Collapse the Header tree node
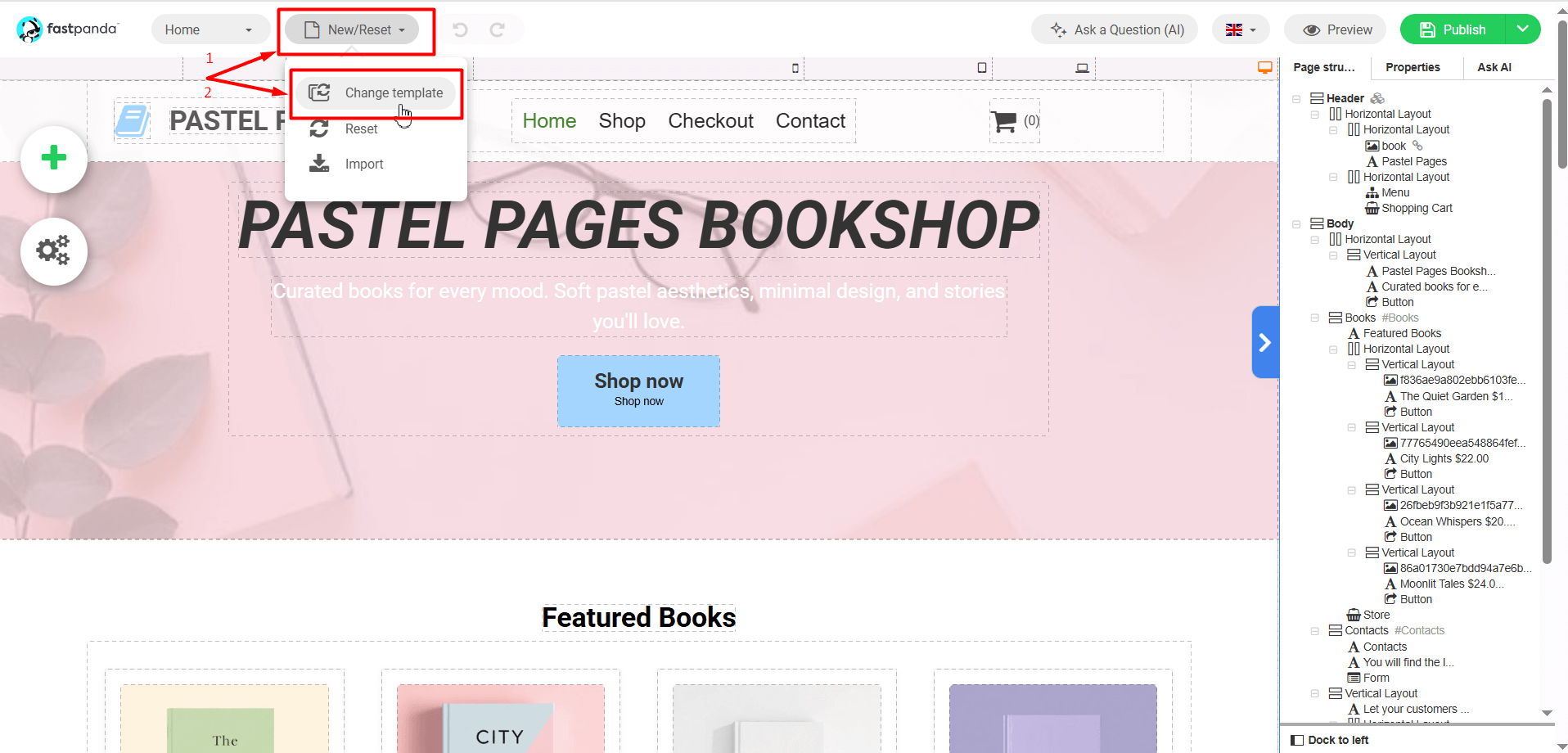The height and width of the screenshot is (753, 1568). pos(1296,99)
